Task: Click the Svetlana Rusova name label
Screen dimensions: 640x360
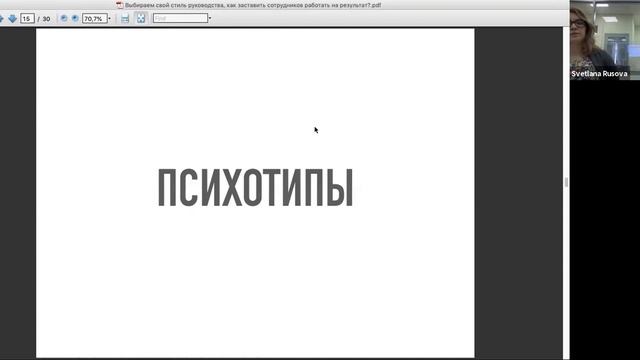Action: [x=599, y=74]
